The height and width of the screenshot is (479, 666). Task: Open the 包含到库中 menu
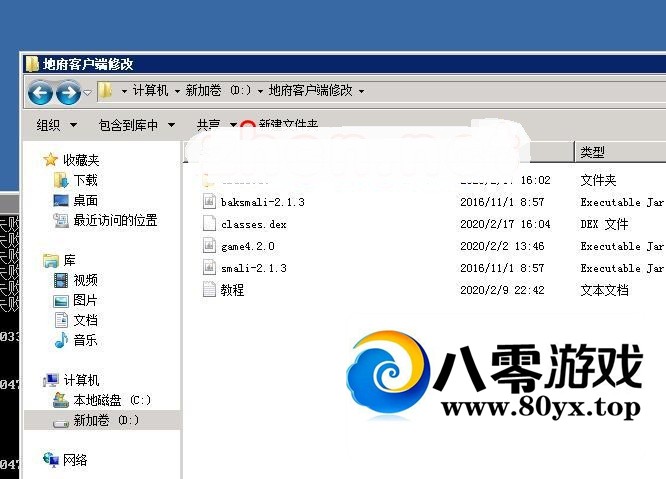click(136, 125)
